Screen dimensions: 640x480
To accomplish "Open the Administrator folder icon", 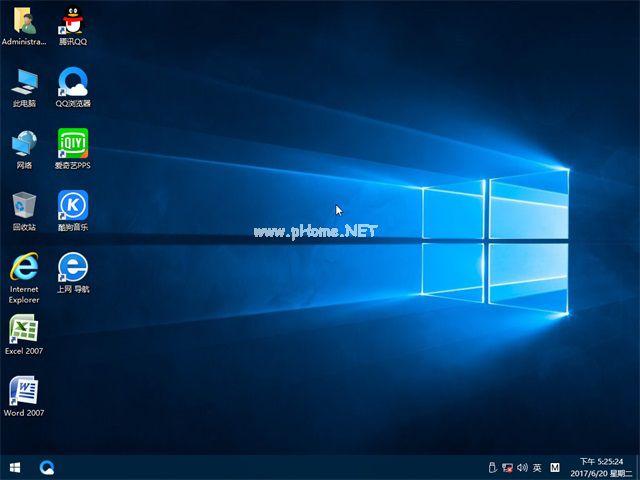I will (24, 25).
